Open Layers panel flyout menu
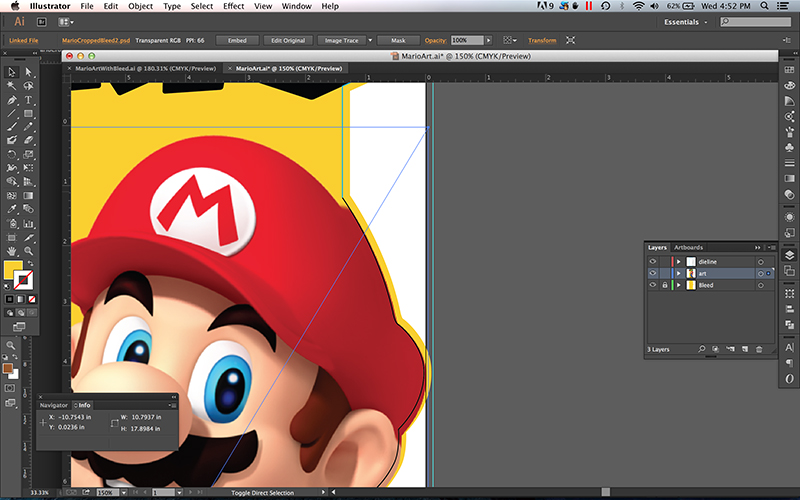This screenshot has height=500, width=800. pyautogui.click(x=771, y=247)
